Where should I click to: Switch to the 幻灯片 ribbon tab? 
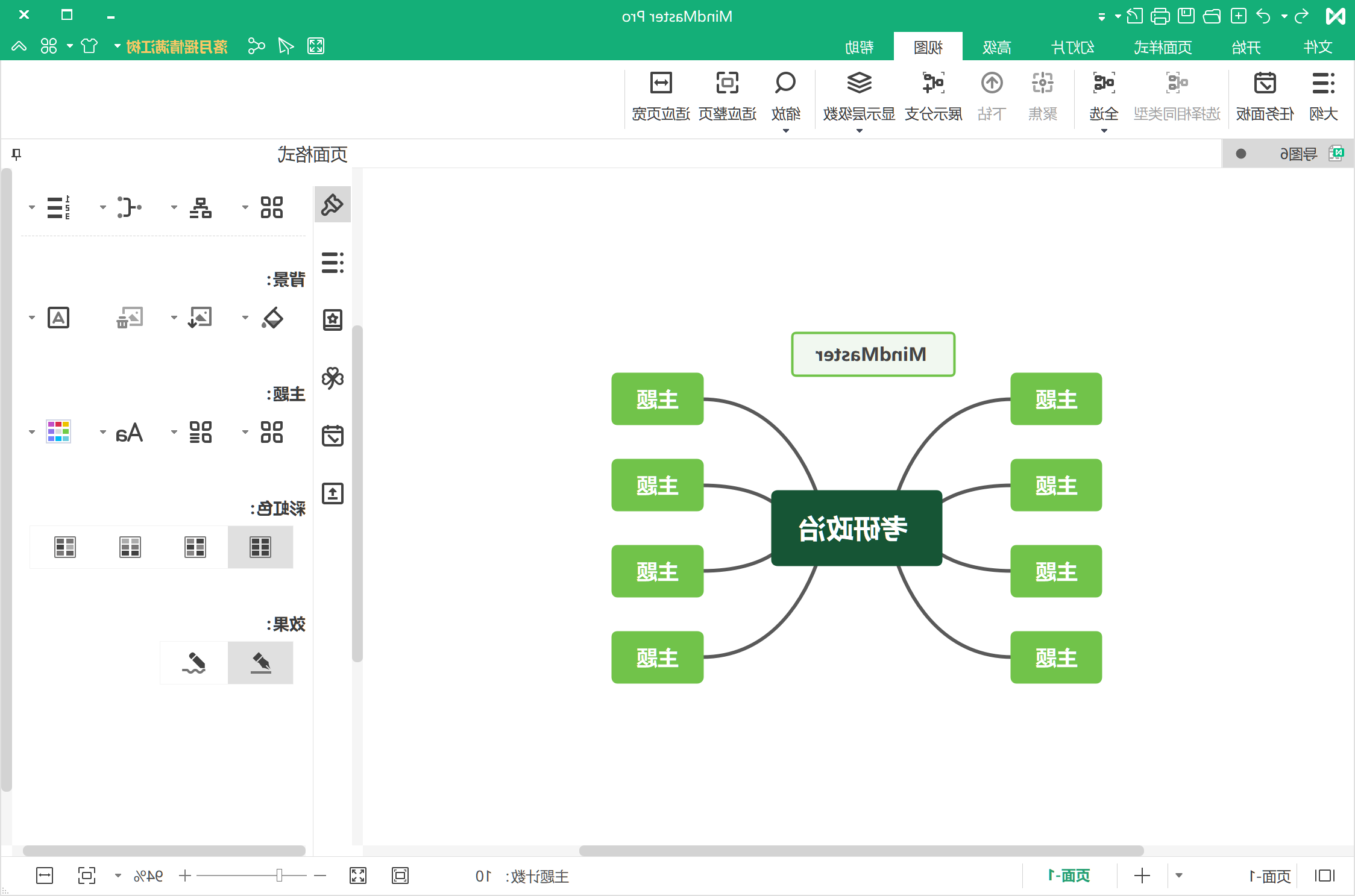pos(1072,47)
